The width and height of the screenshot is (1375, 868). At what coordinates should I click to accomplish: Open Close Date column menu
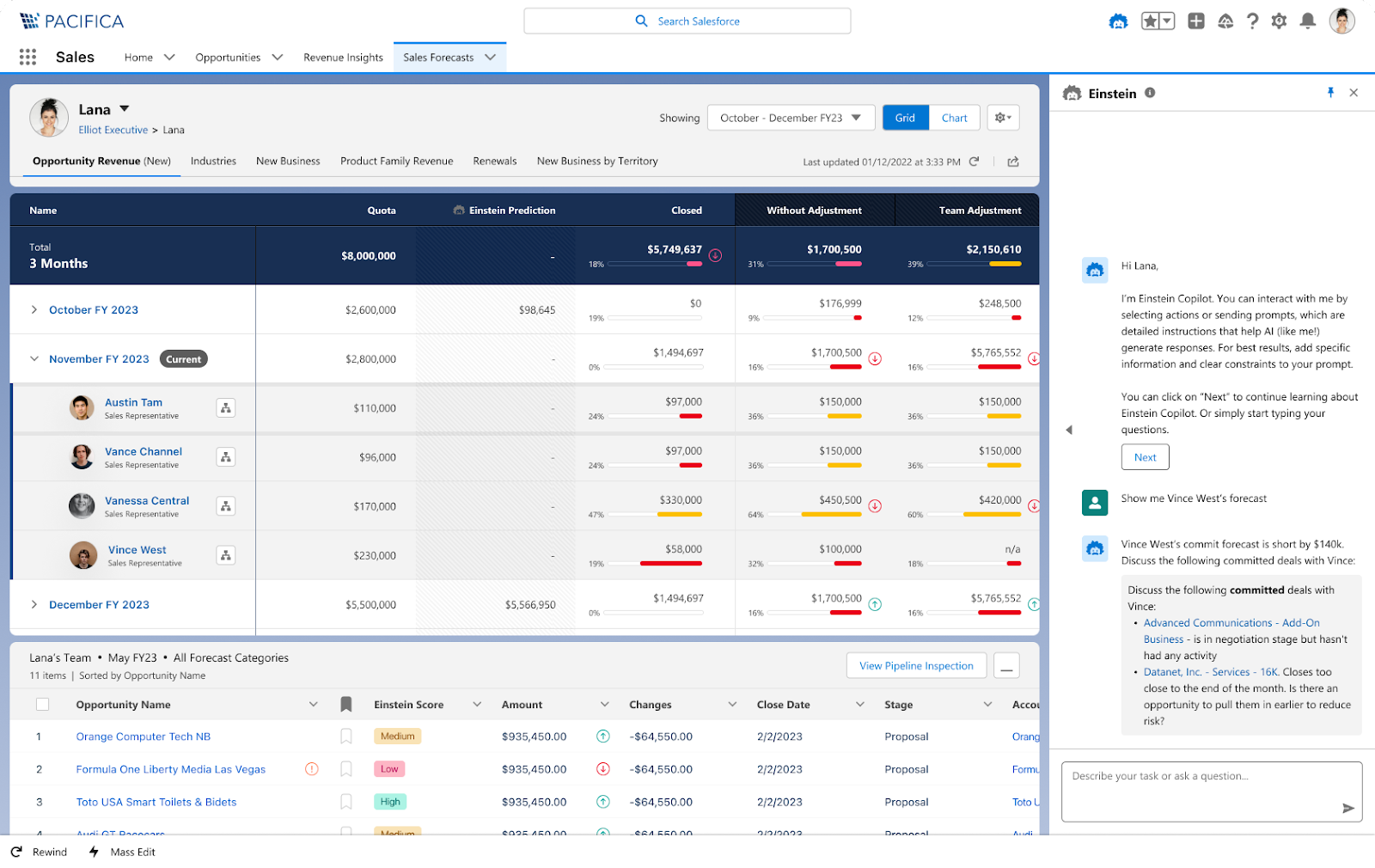click(860, 705)
